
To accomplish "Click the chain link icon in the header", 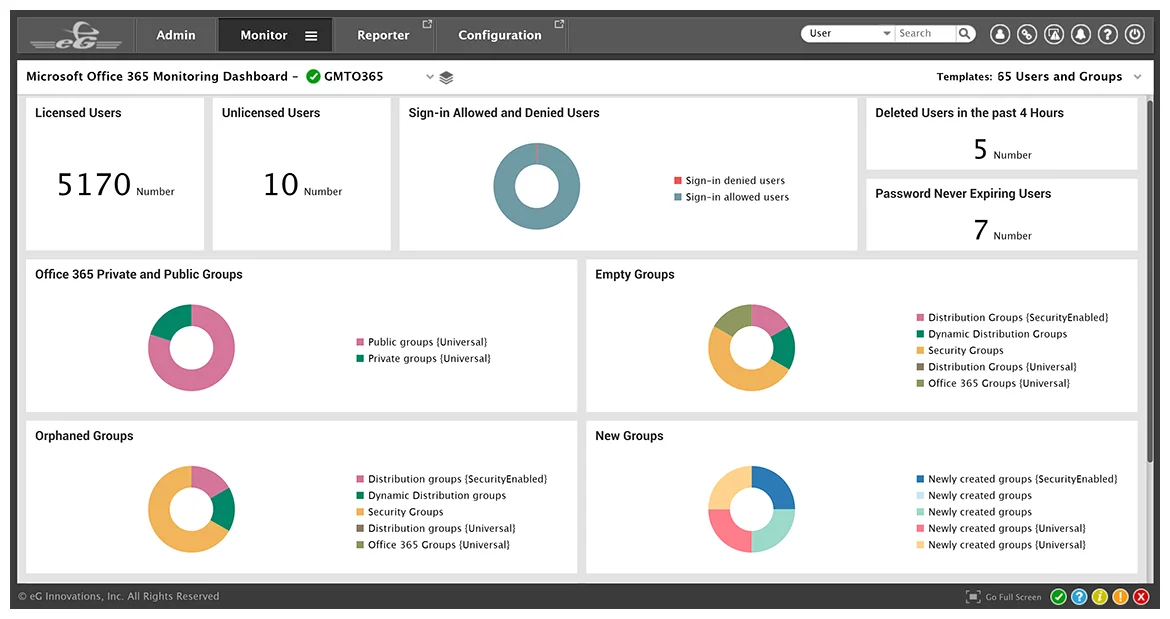I will coord(1027,34).
